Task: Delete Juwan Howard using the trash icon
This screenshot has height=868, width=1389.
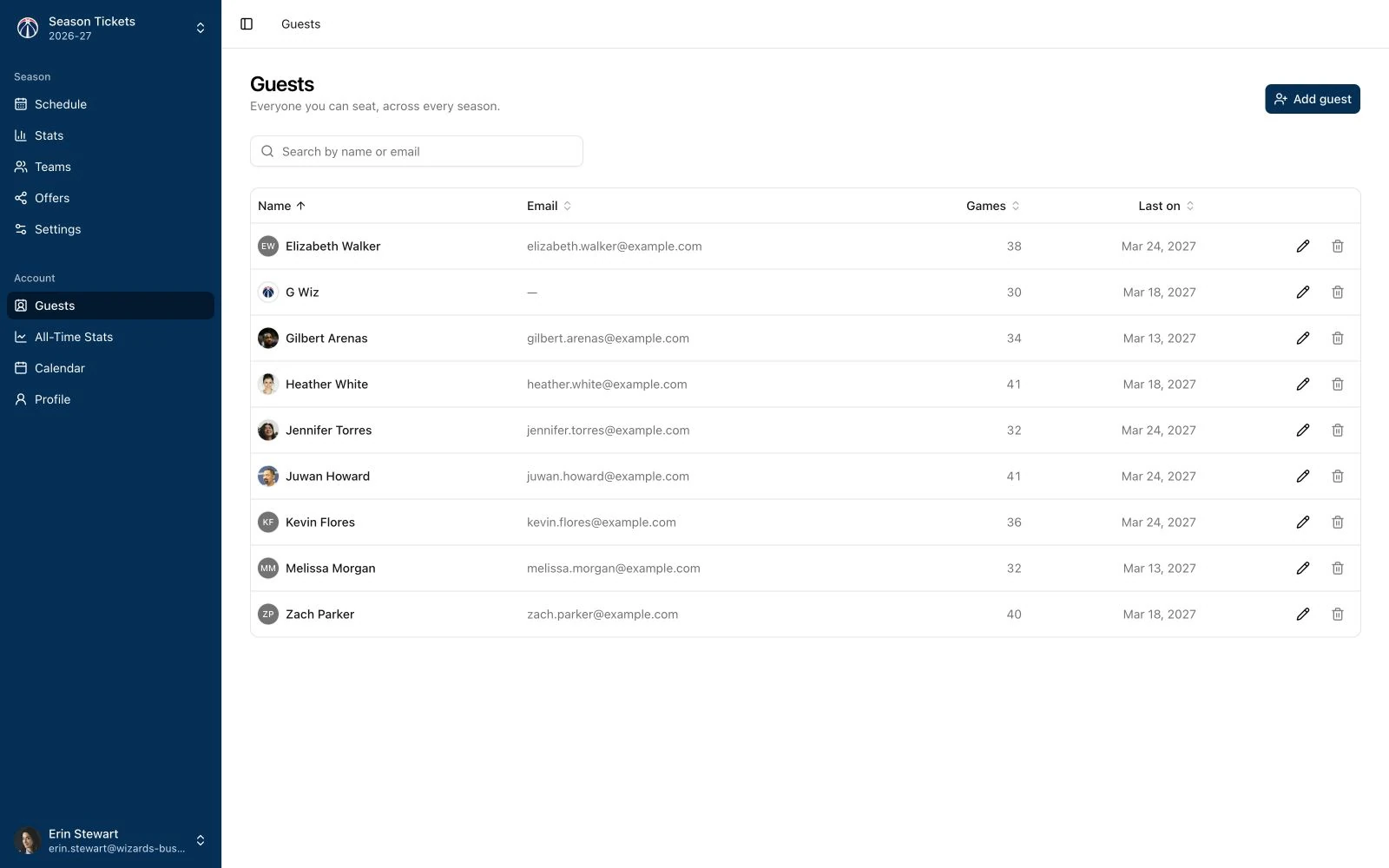Action: pos(1338,477)
